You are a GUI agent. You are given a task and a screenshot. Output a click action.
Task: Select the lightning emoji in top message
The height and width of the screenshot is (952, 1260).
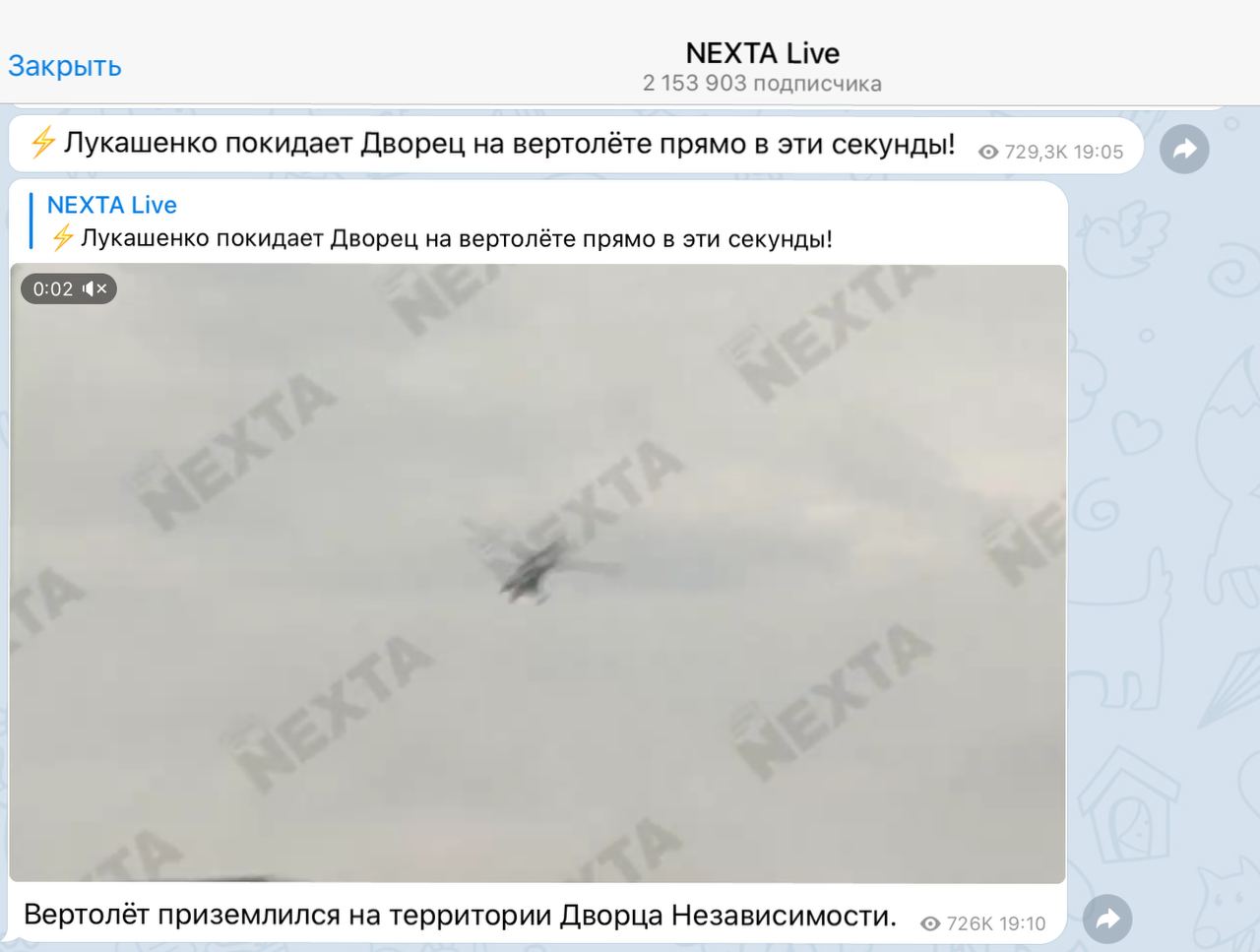click(42, 143)
